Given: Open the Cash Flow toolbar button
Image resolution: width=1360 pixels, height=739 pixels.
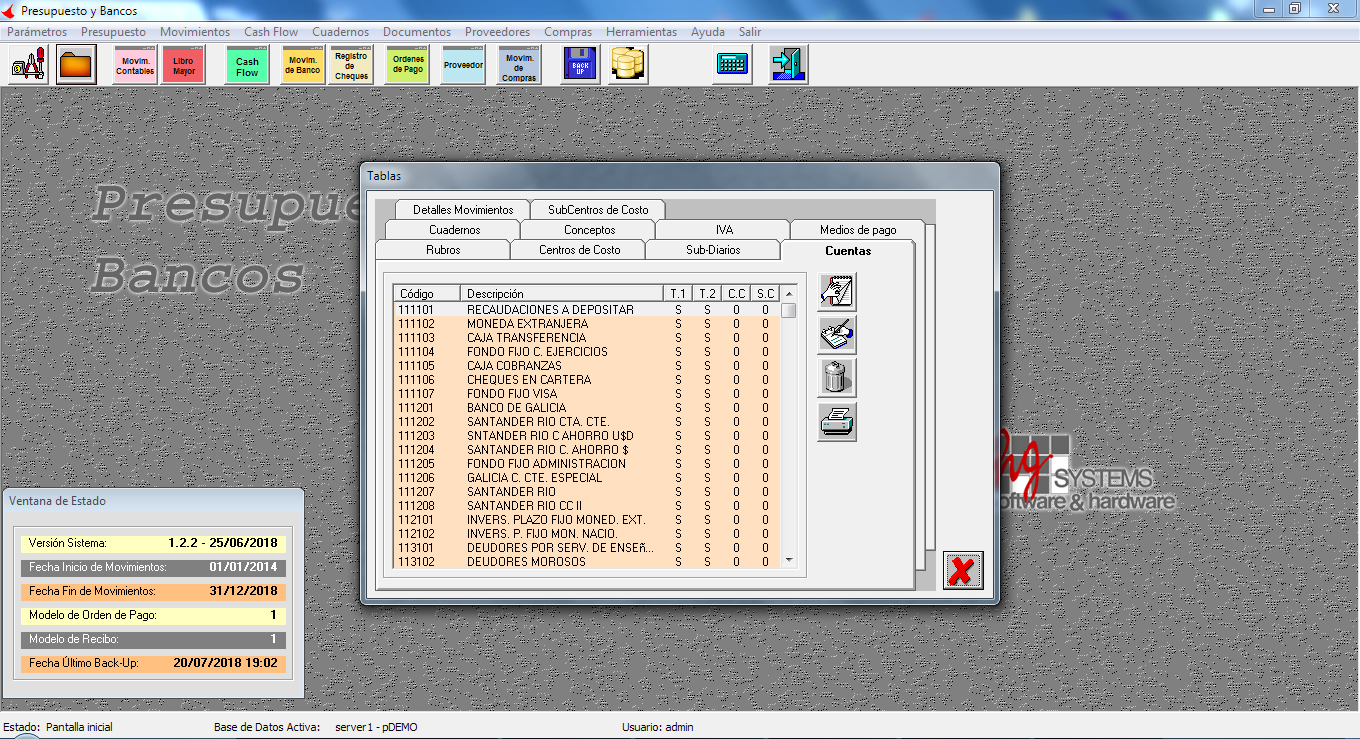Looking at the screenshot, I should (247, 66).
